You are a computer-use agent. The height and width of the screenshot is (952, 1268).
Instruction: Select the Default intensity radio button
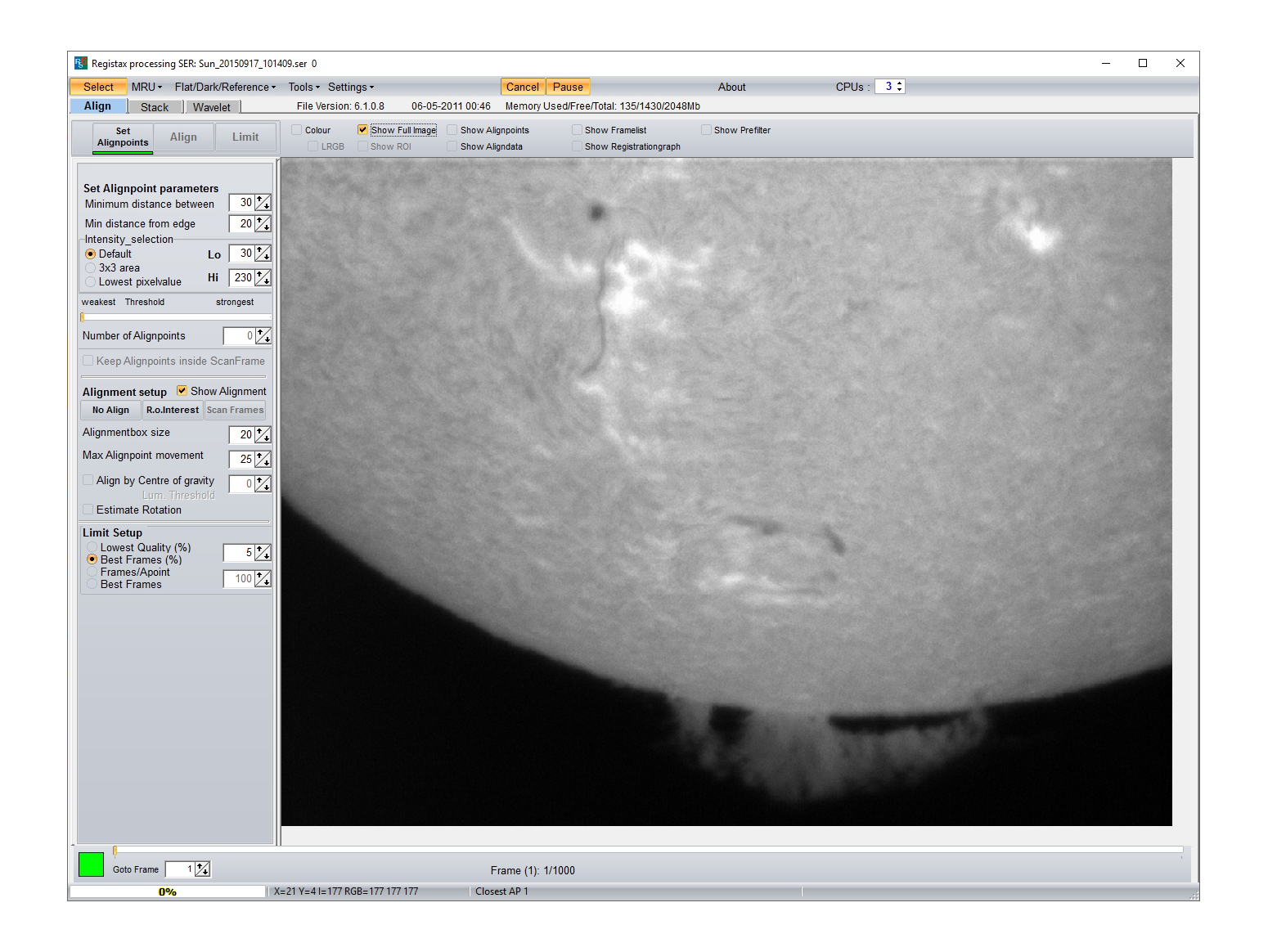pos(90,254)
